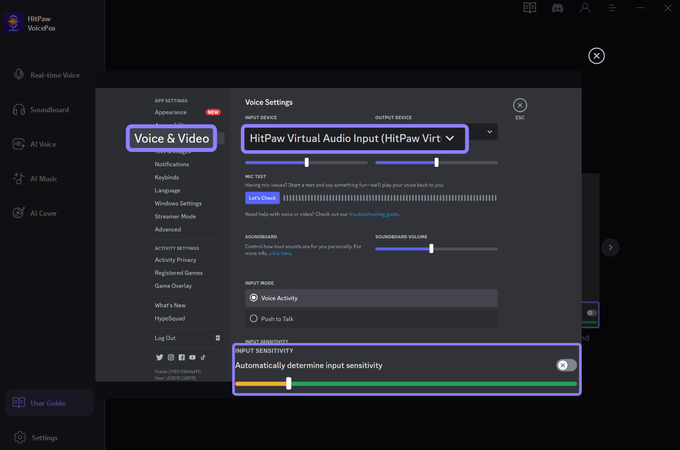680x450 pixels.
Task: Click the Discord icon in title bar
Action: (557, 8)
